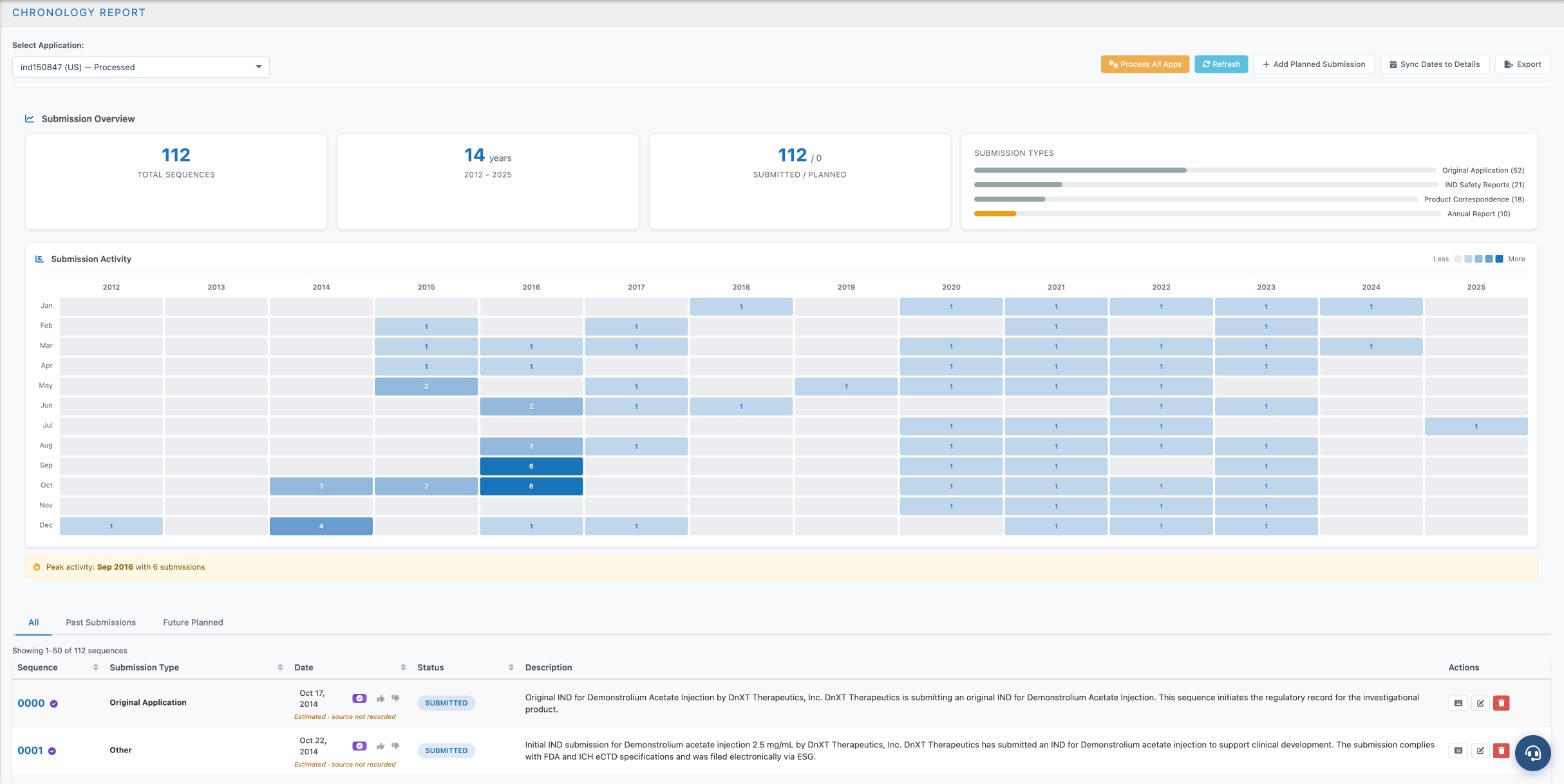The width and height of the screenshot is (1564, 784).
Task: Open sequence 0001 link
Action: click(x=30, y=750)
